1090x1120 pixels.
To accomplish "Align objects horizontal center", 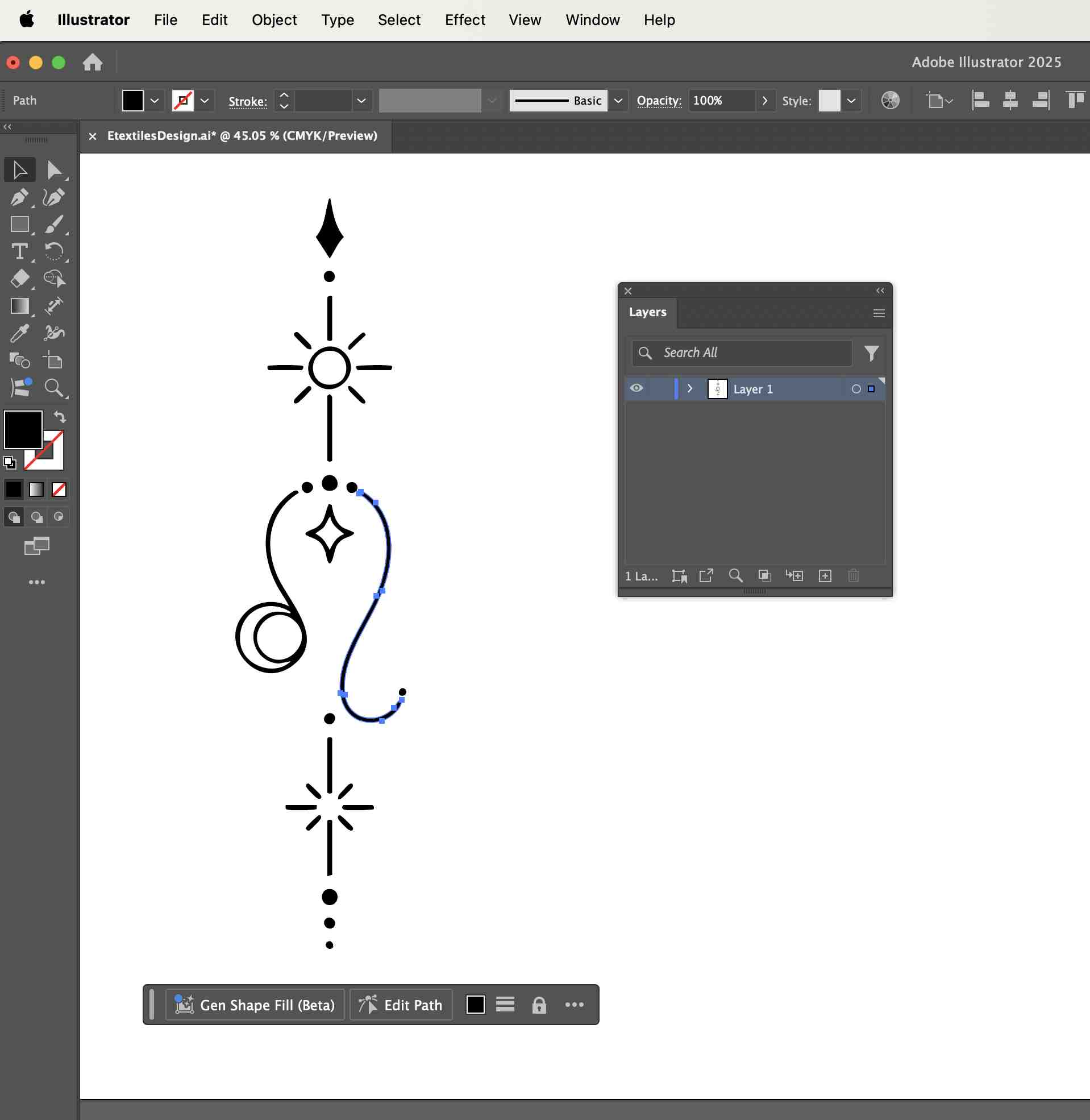I will click(1010, 100).
